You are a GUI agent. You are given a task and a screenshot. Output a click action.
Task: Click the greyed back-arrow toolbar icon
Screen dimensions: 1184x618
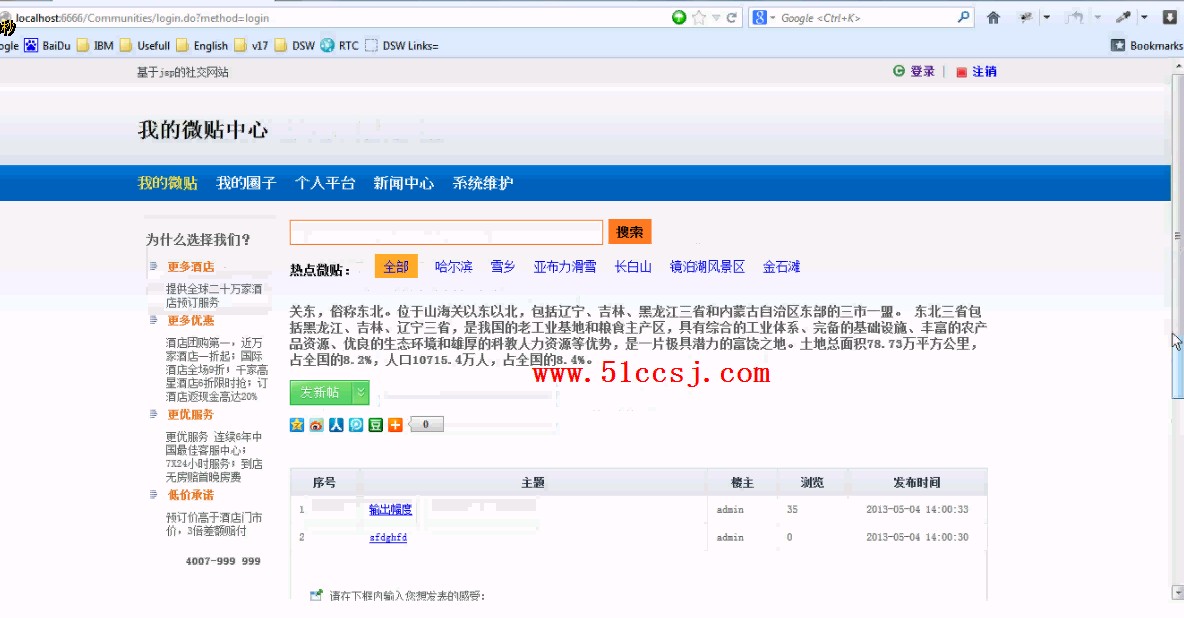(1075, 17)
